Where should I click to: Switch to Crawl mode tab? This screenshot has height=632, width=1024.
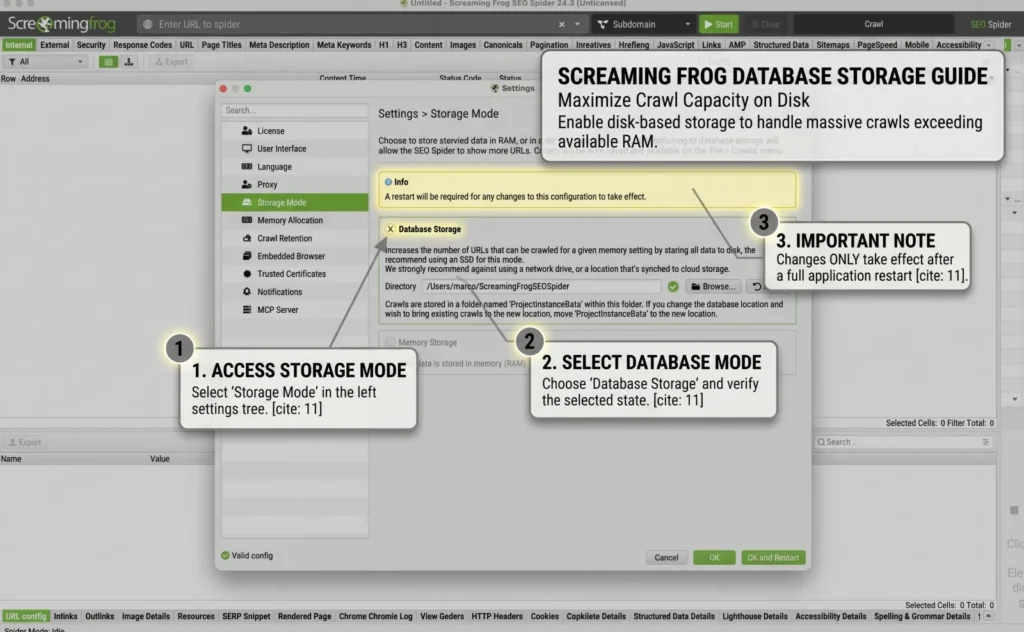[873, 24]
